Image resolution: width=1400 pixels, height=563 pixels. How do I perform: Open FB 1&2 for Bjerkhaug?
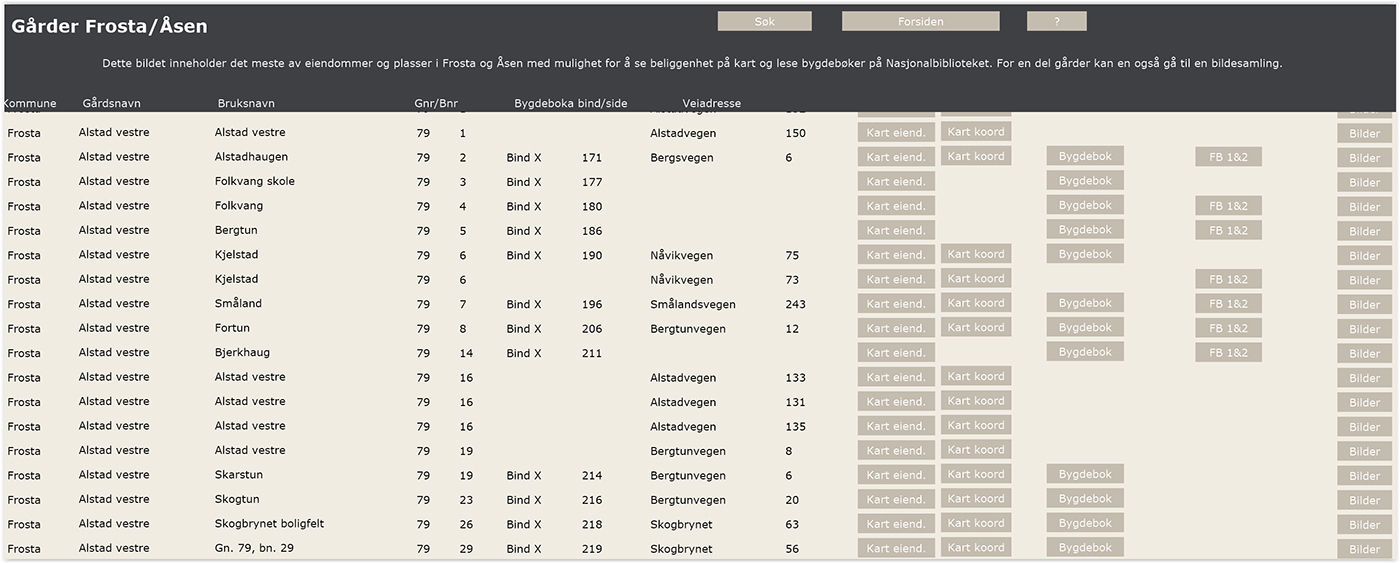(x=1228, y=352)
